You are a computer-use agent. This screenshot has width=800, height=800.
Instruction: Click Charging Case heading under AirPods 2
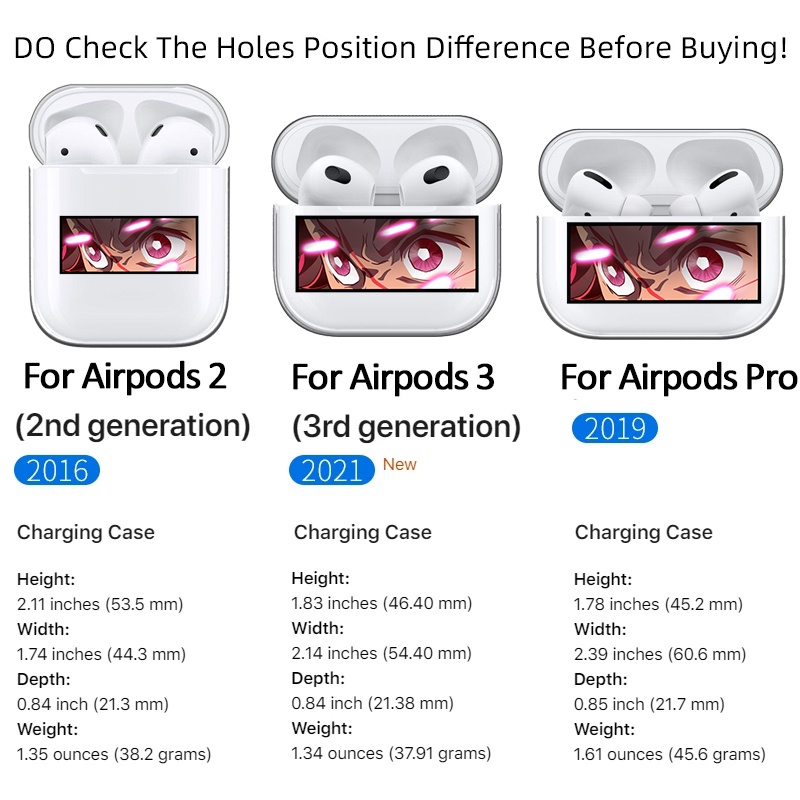pos(86,532)
